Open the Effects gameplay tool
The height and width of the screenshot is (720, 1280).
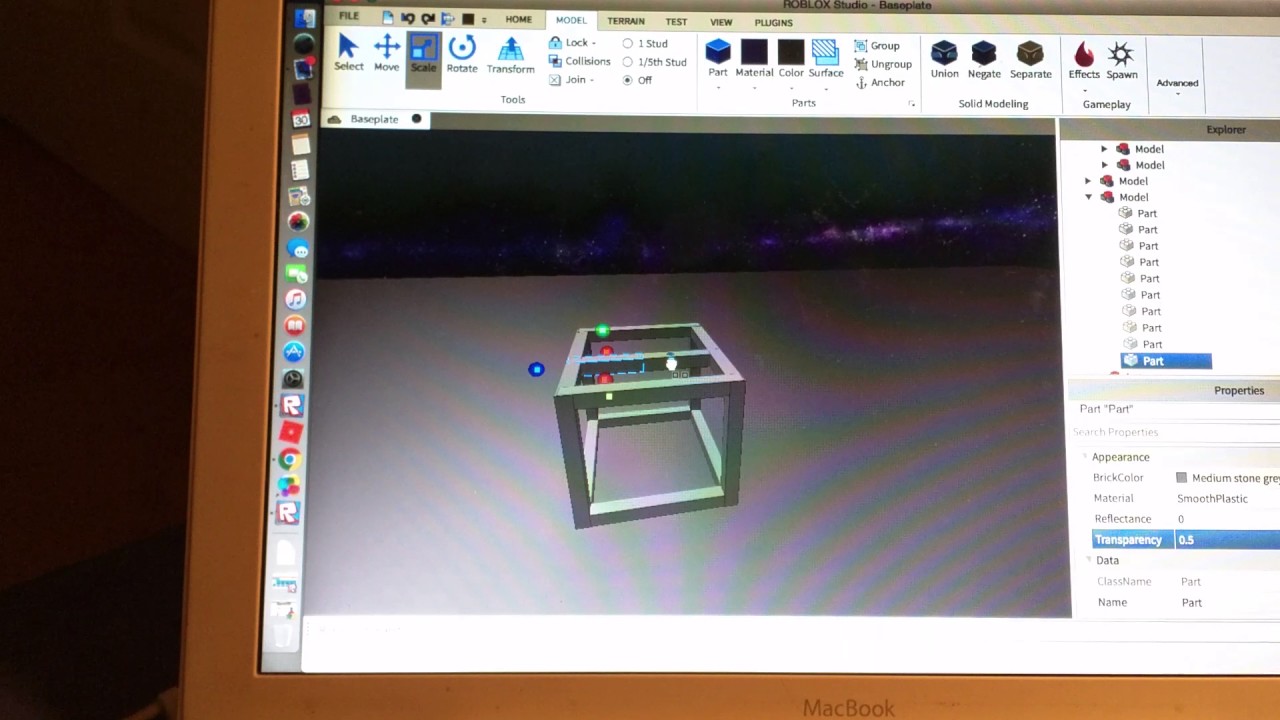tap(1084, 60)
